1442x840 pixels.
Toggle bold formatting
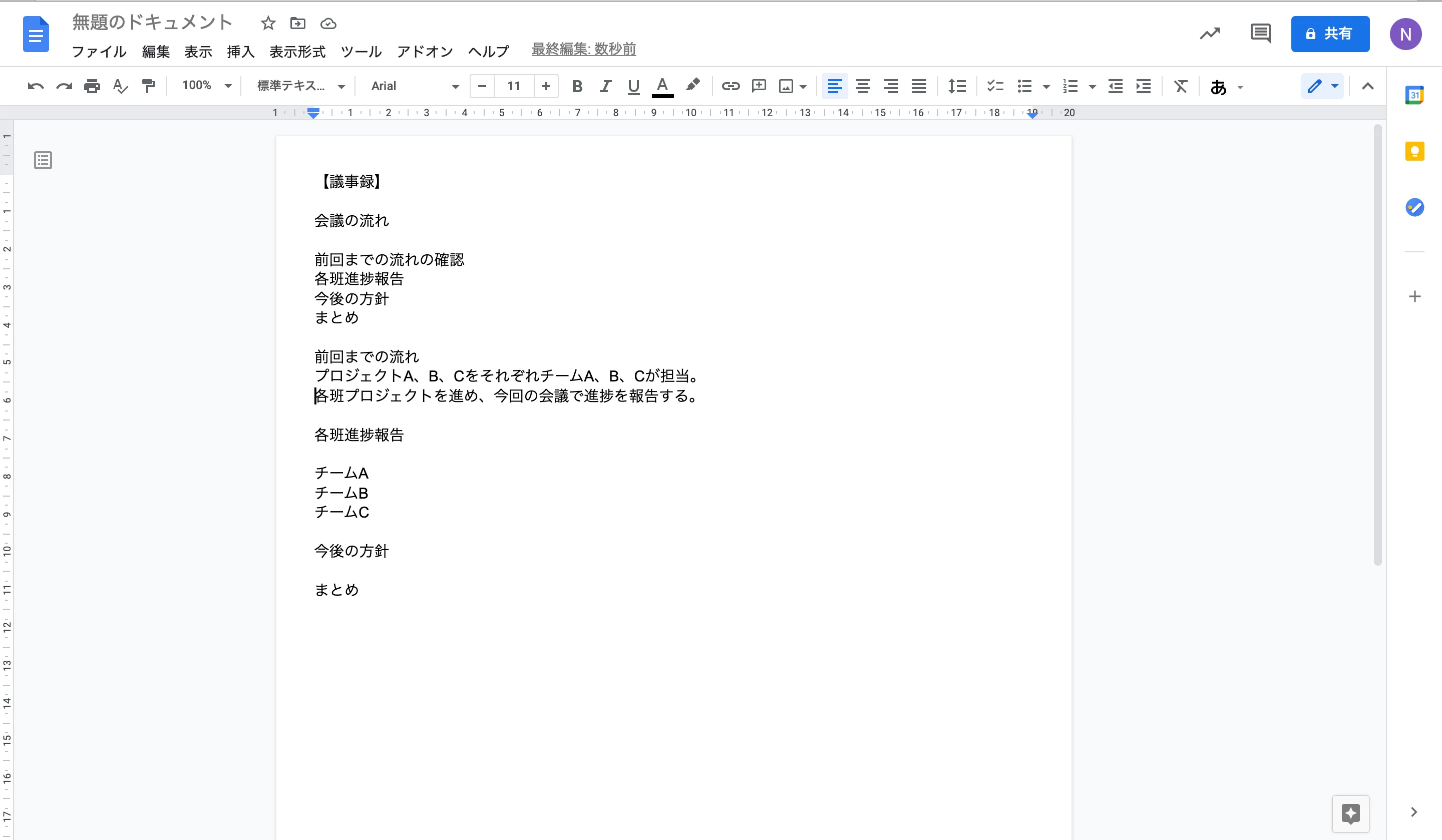click(577, 87)
